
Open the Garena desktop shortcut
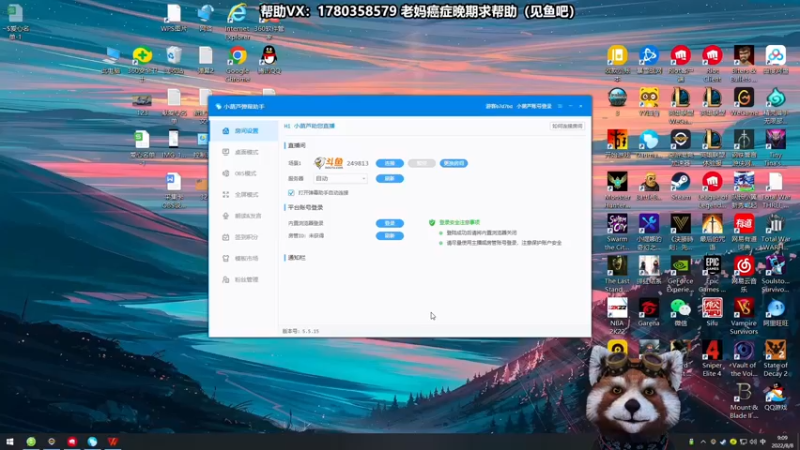click(x=649, y=313)
